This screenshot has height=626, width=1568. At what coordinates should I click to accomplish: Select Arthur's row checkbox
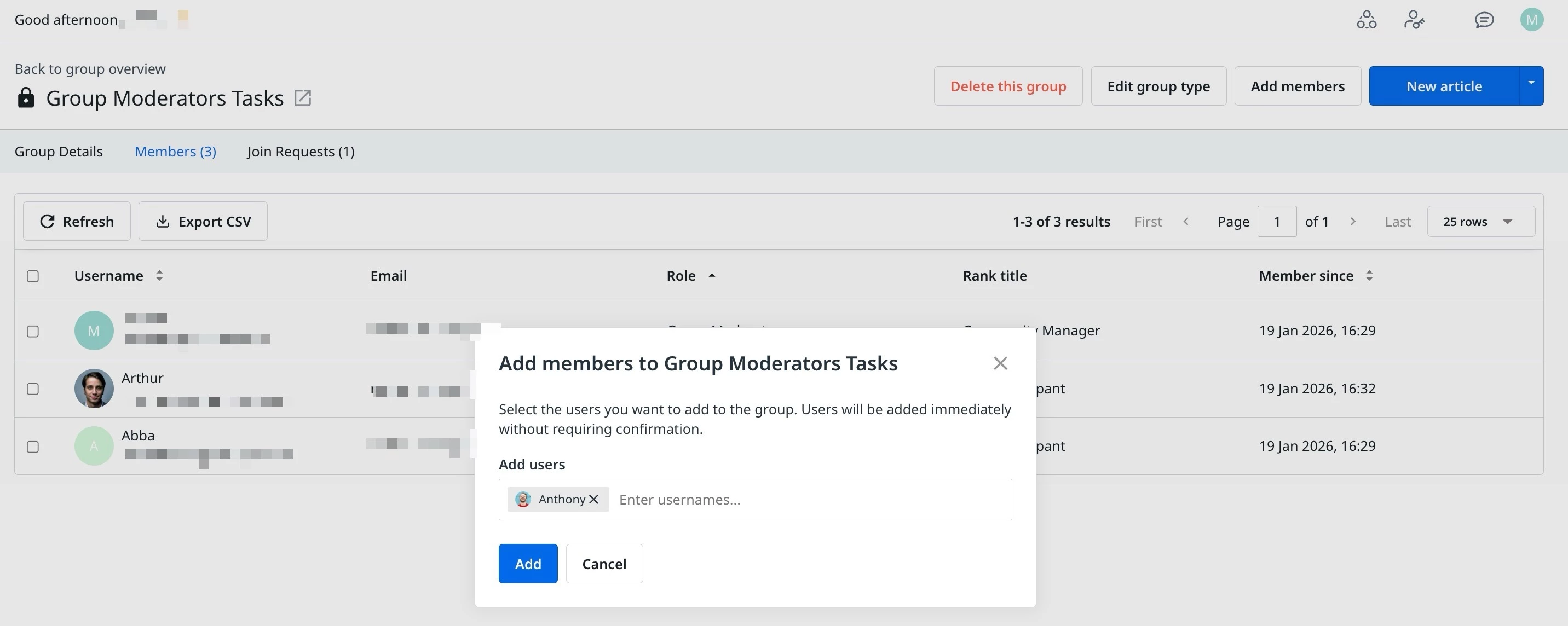tap(33, 389)
